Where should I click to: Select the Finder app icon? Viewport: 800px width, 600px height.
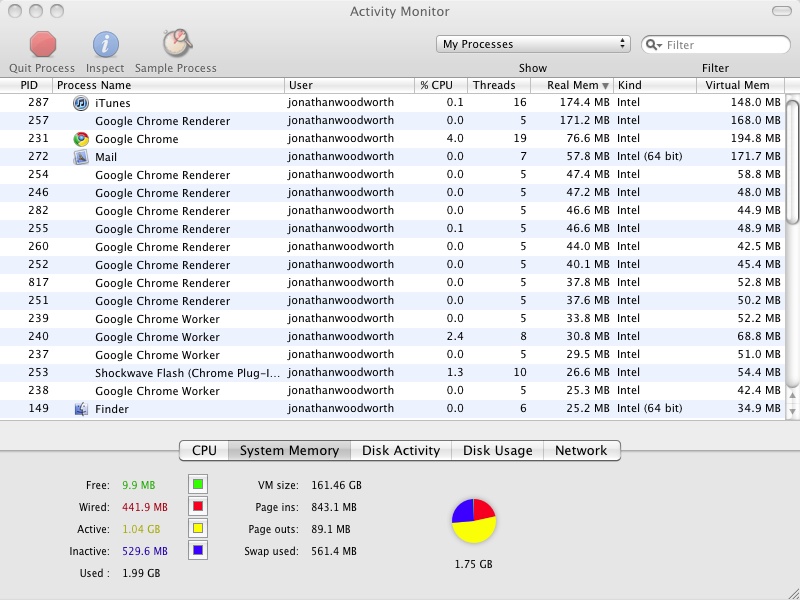pos(81,409)
